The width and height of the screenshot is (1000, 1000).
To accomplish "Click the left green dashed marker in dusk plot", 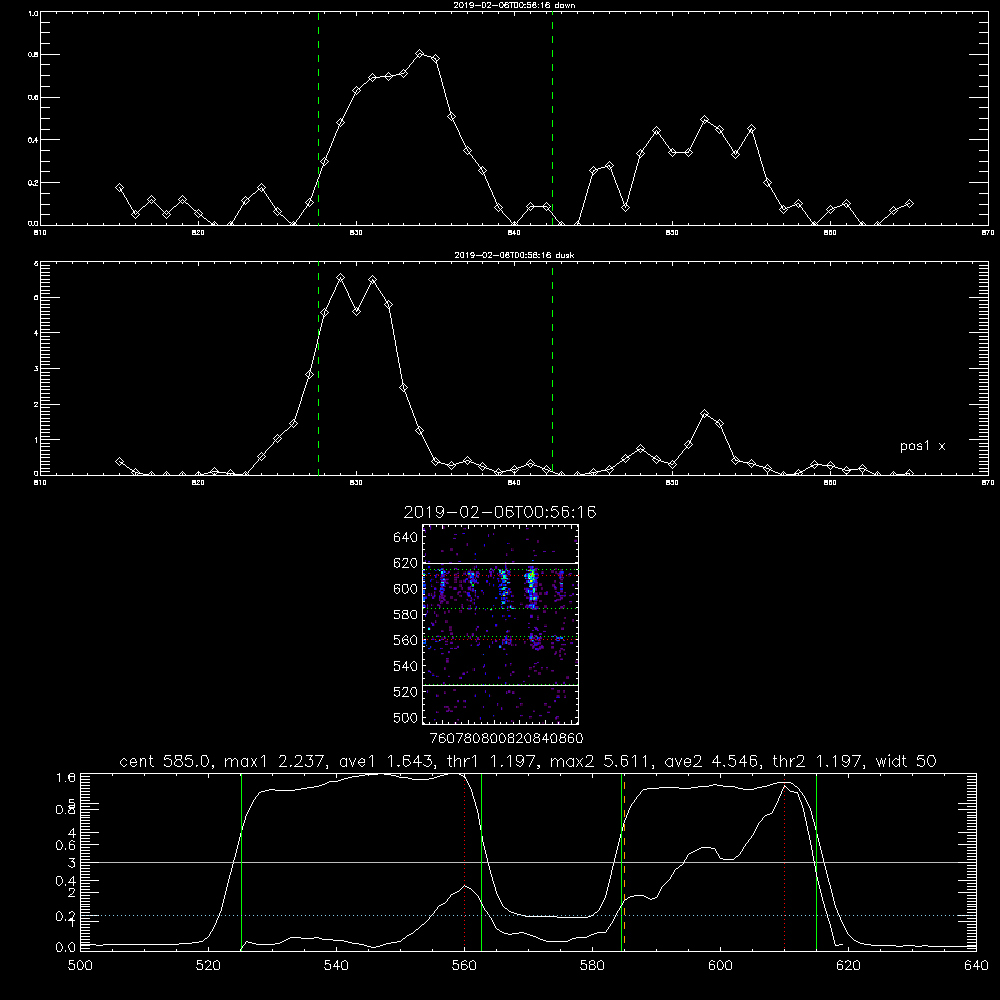I will [x=318, y=368].
